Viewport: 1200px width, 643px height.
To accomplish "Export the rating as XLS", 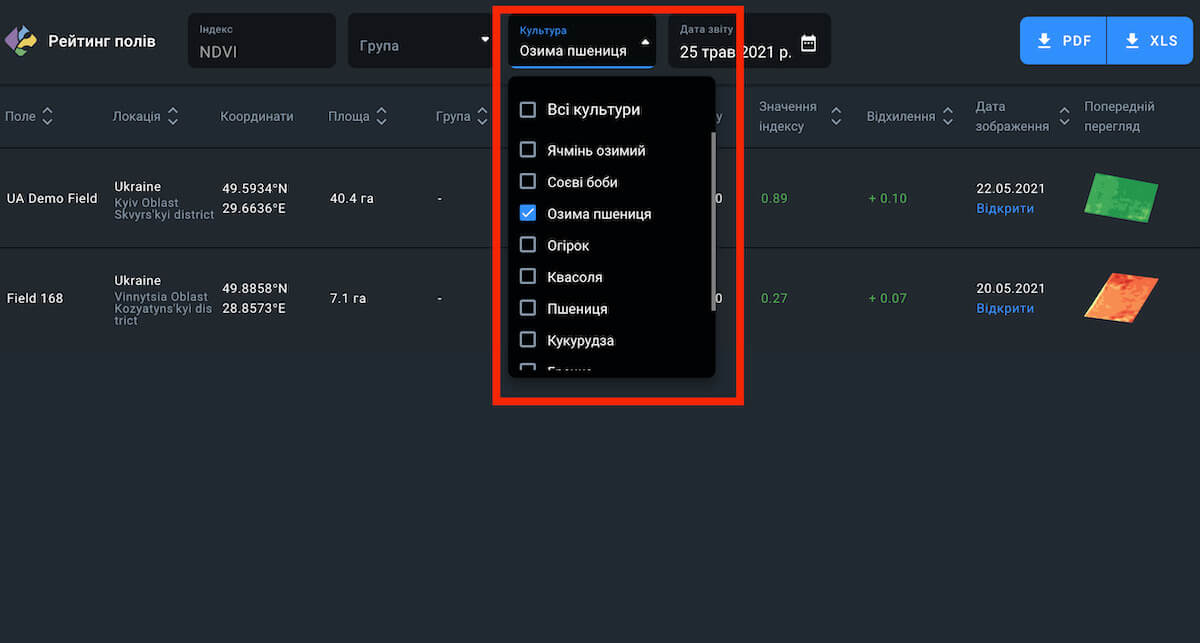I will click(x=1150, y=41).
